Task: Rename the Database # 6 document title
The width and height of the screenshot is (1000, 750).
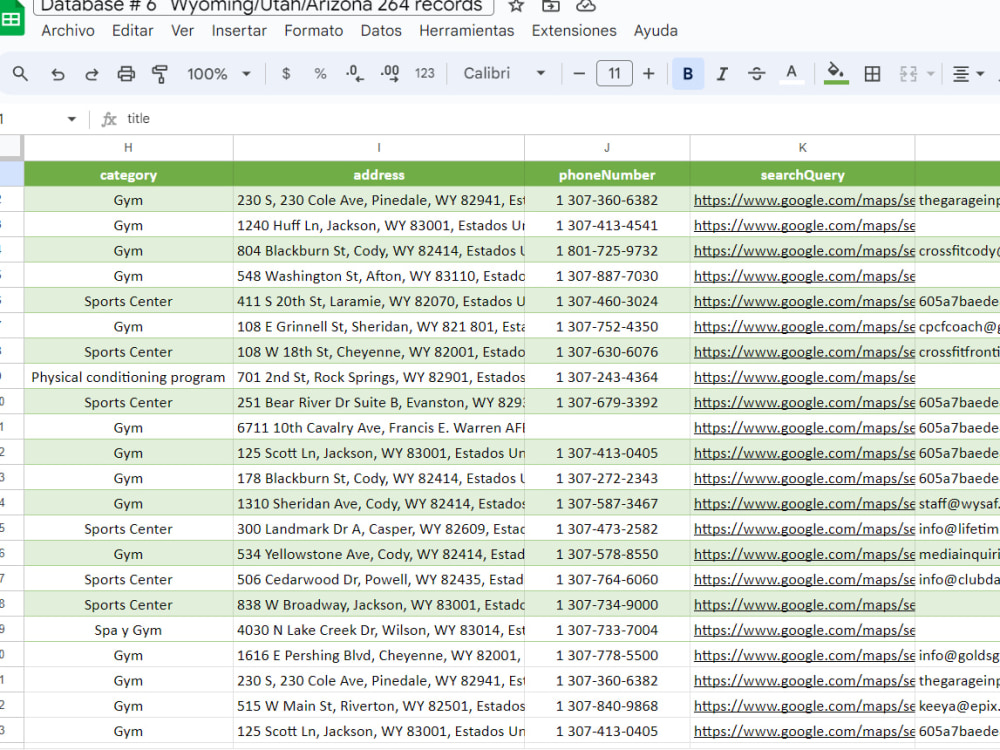Action: coord(263,6)
